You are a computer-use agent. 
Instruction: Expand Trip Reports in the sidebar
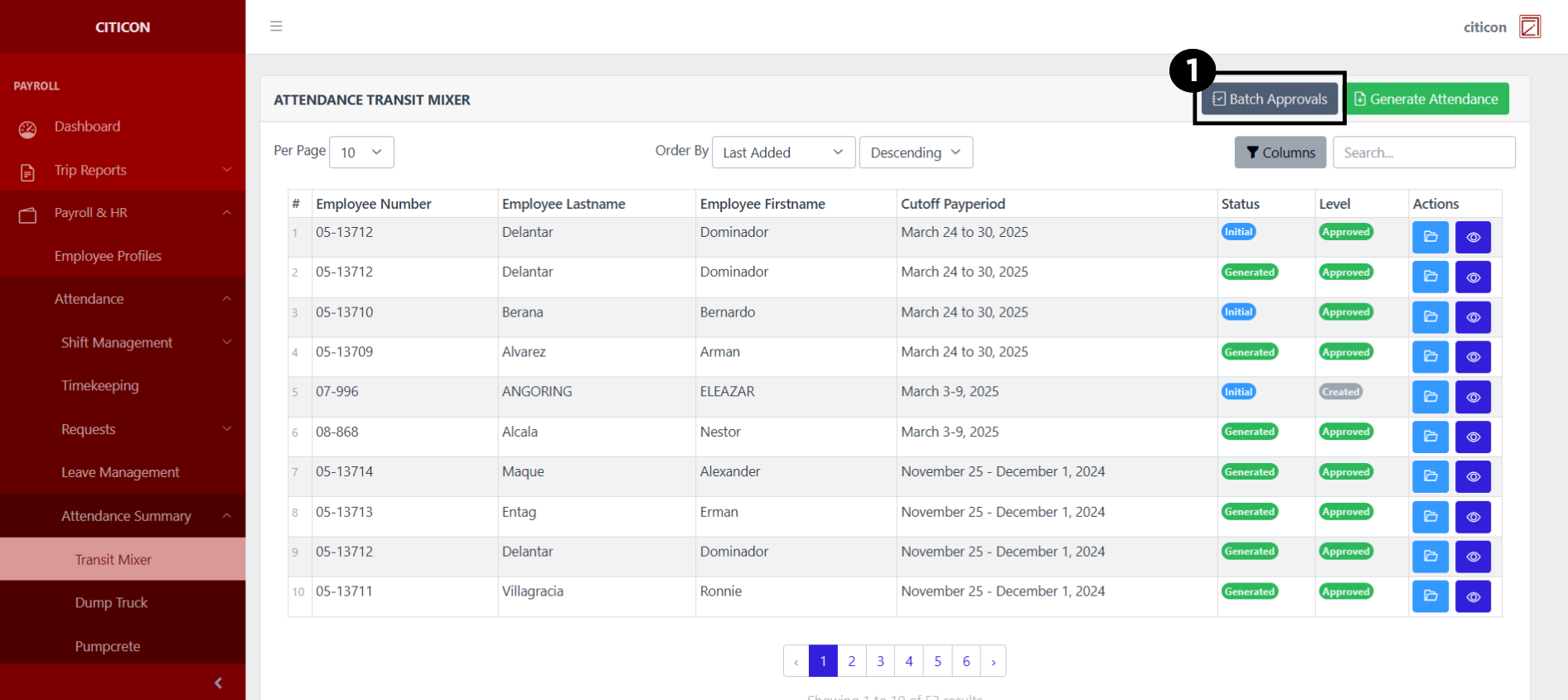tap(123, 171)
